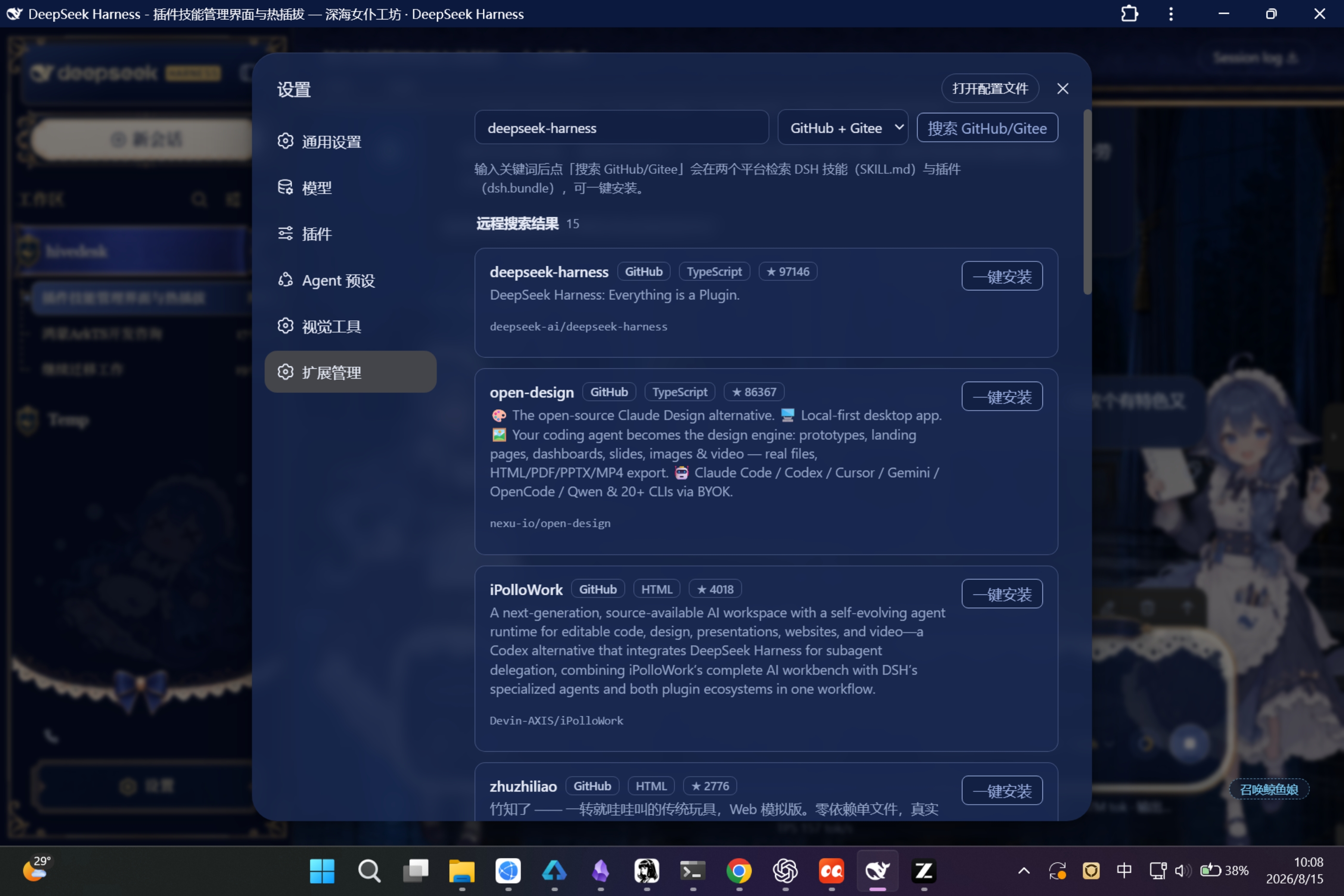Click the GitHub tag on deepseek-harness card
This screenshot has width=1344, height=896.
point(644,271)
